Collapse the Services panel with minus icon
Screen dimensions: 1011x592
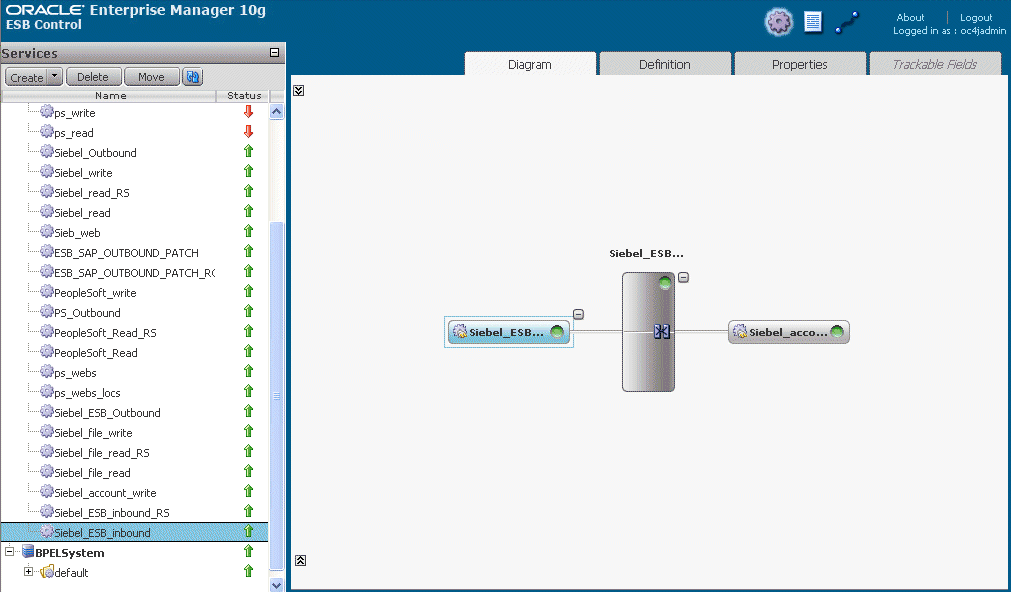pyautogui.click(x=274, y=53)
